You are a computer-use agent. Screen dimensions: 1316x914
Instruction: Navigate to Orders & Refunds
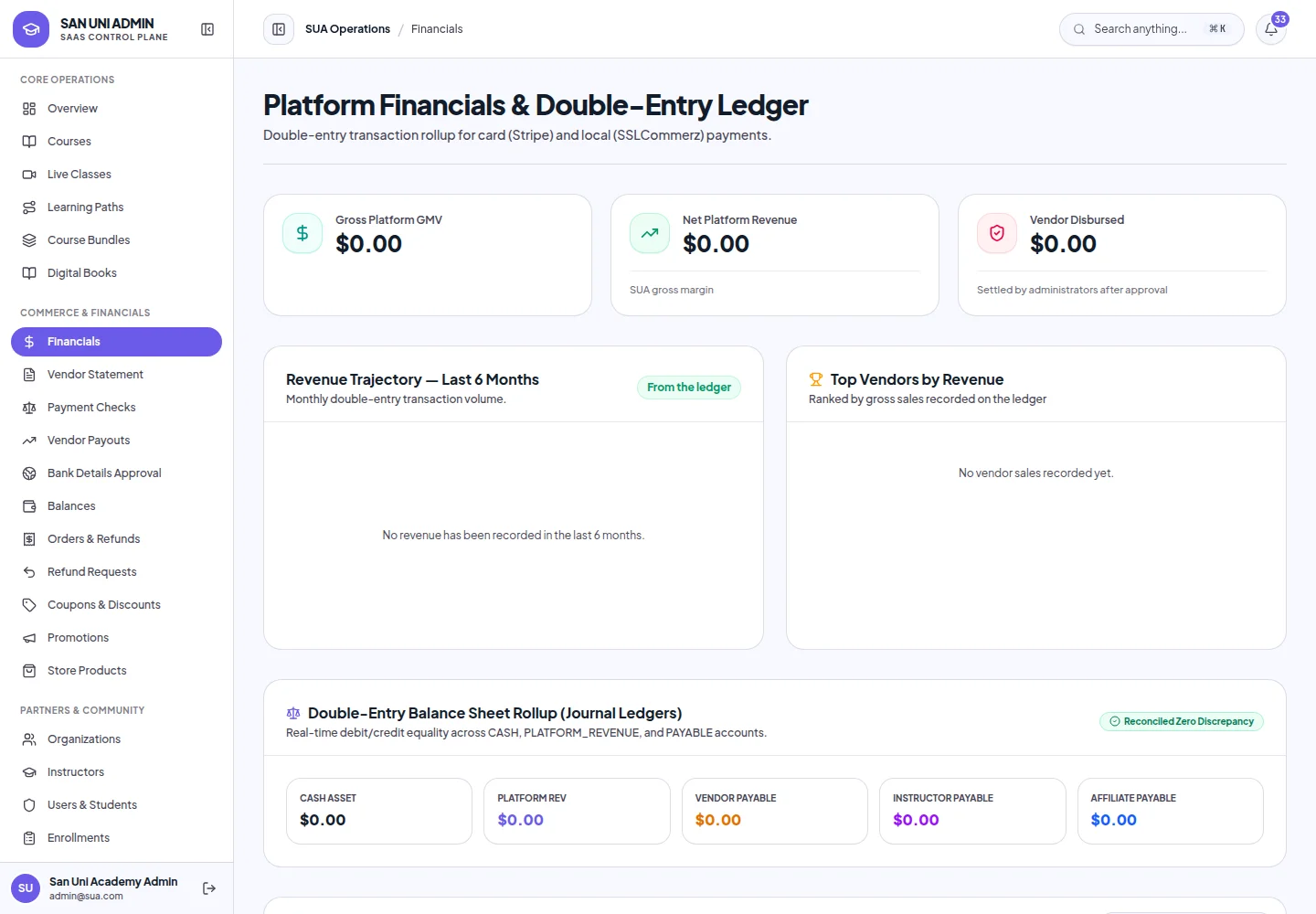click(116, 539)
